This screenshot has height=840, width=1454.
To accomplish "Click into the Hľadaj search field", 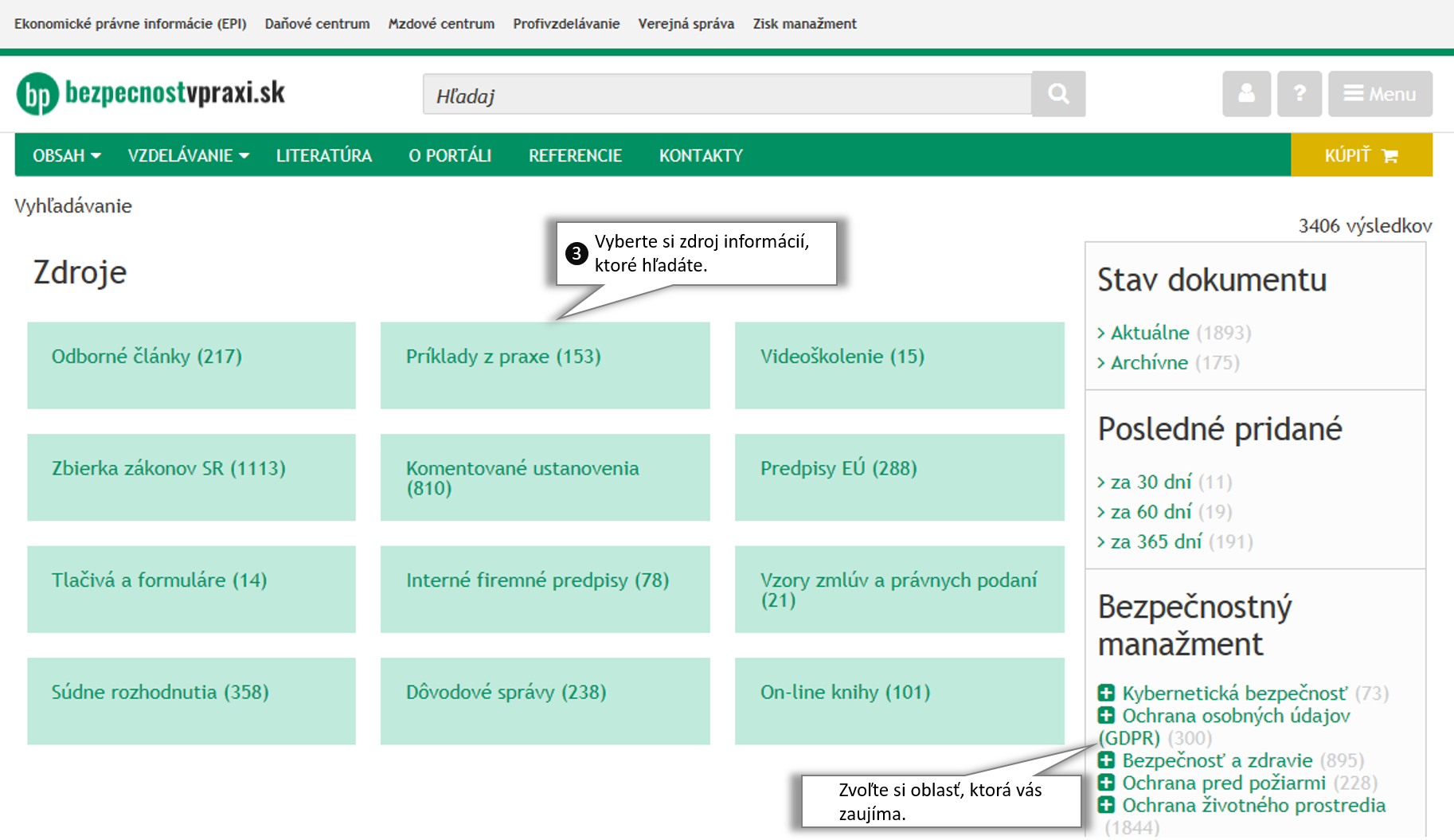I will tap(726, 95).
